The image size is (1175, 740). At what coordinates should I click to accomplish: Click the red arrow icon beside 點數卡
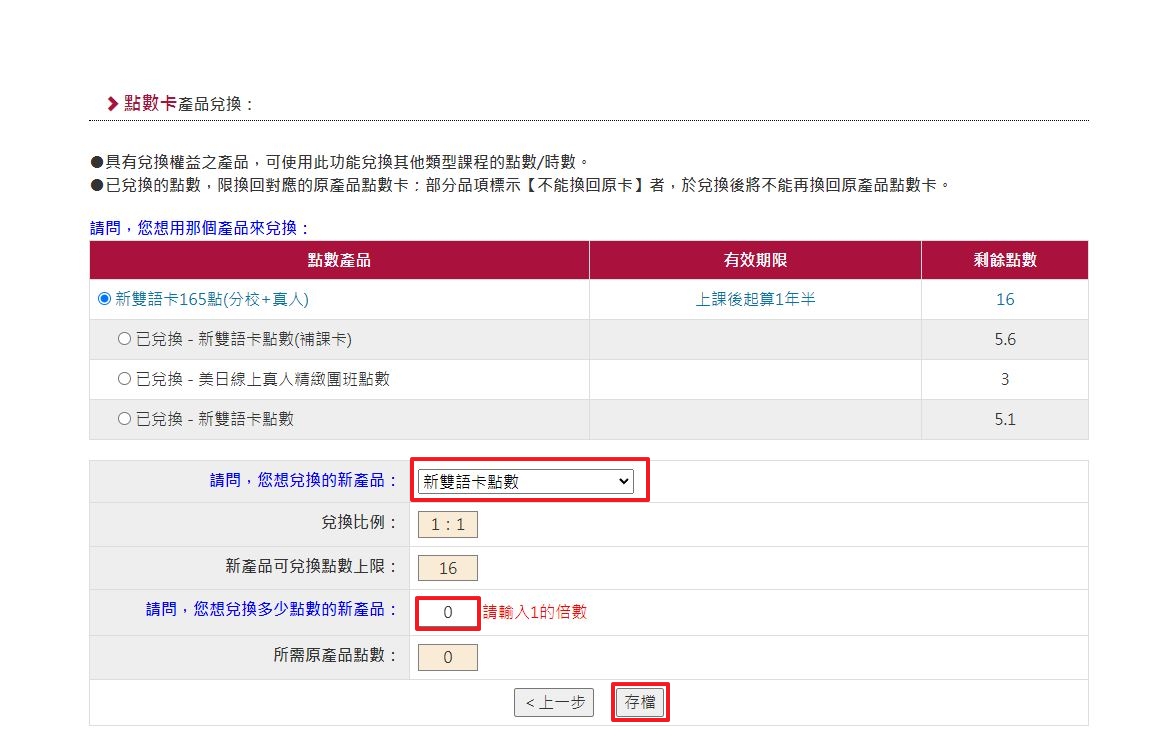112,103
